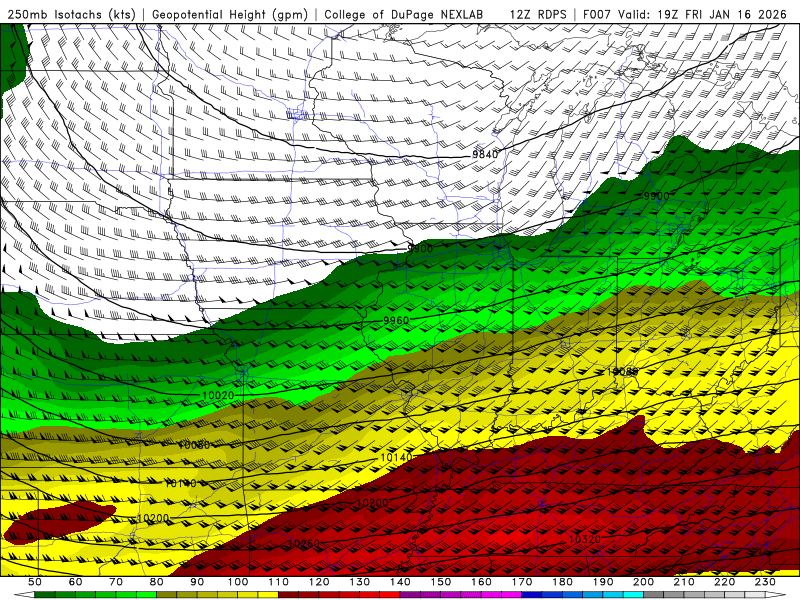Select the 120 knot color scale tick

click(319, 582)
